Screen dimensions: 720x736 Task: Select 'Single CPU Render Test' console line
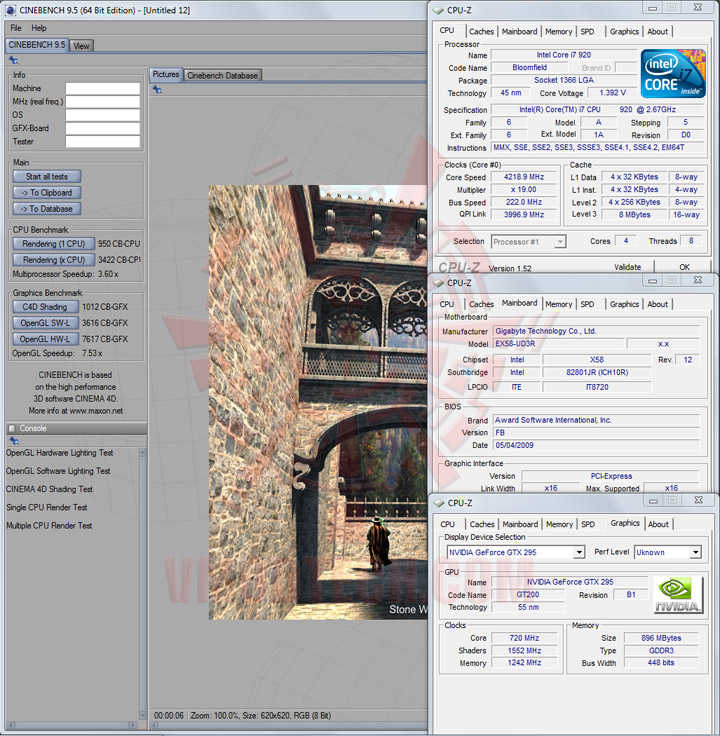[x=46, y=507]
